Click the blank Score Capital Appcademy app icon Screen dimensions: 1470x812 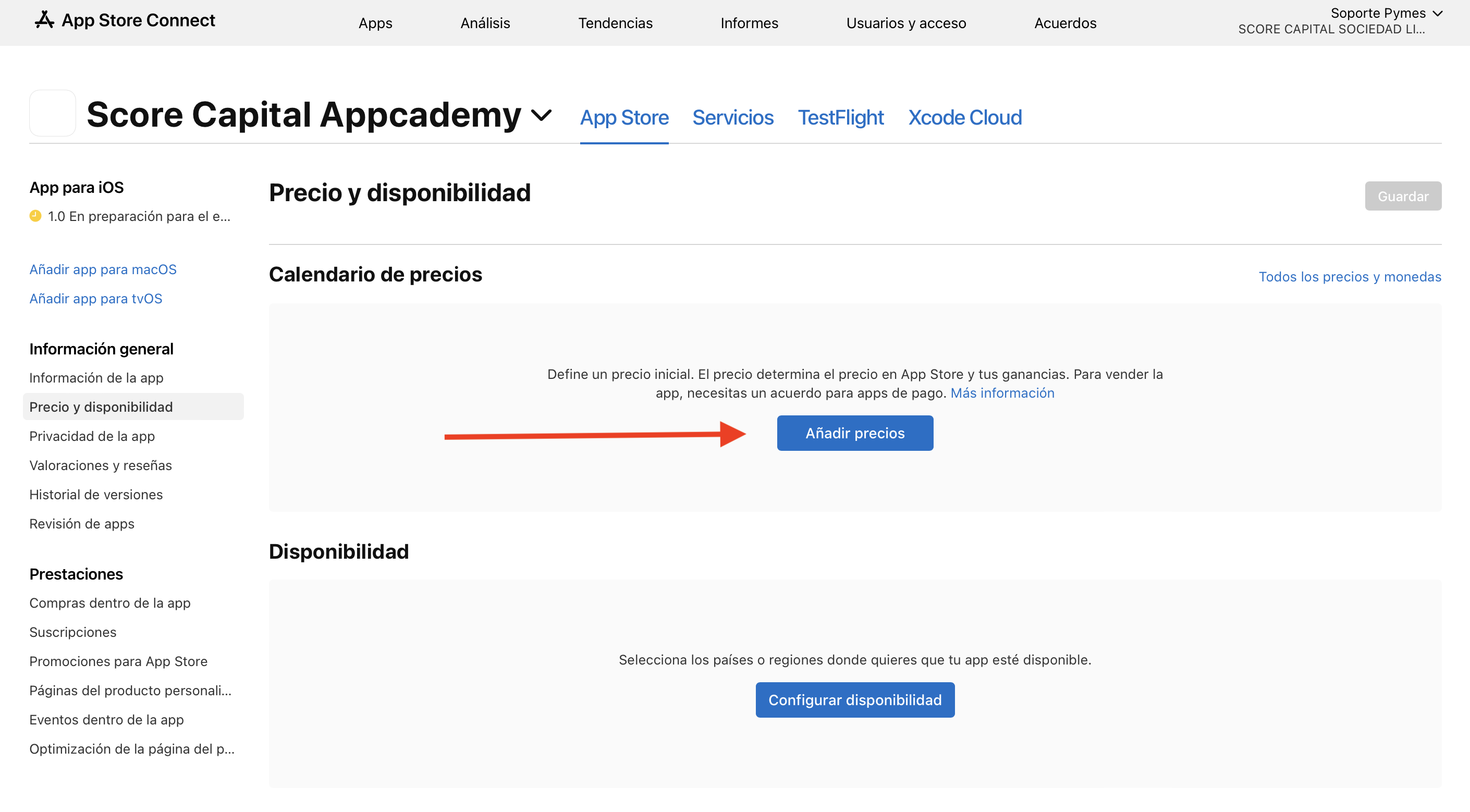pyautogui.click(x=53, y=113)
